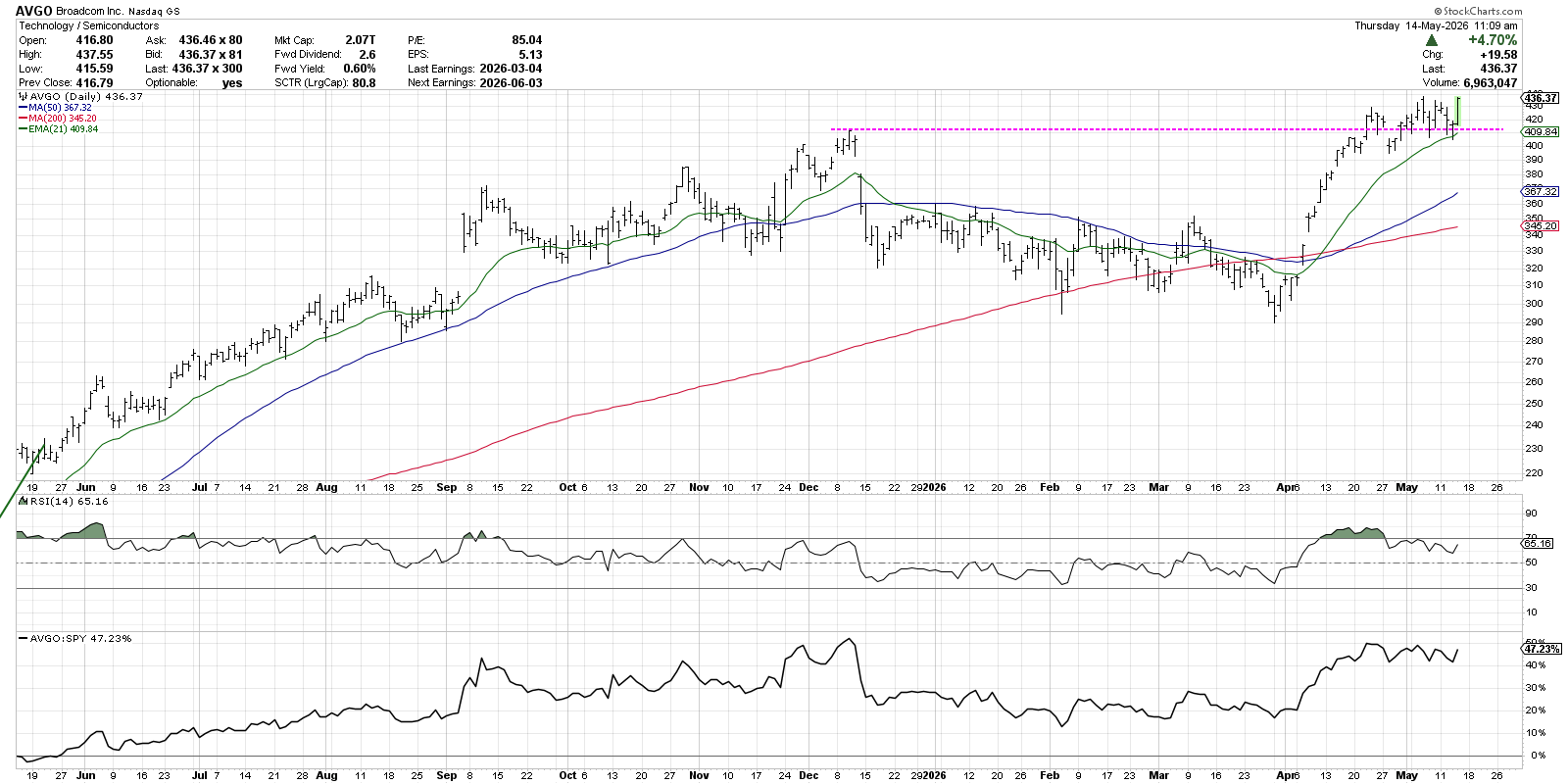Screen dimensions: 1568x784
Task: Click the Fwd Yield value 0.60%
Action: (360, 69)
